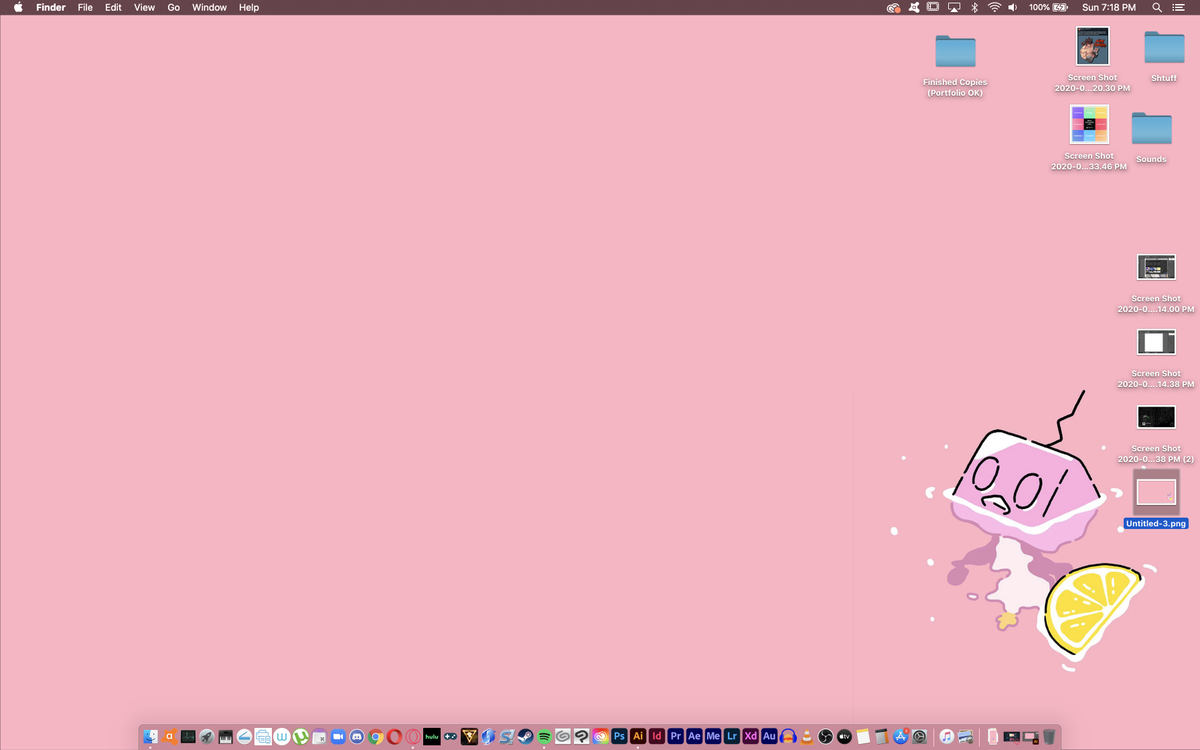
Task: Click the clock showing Sun 7:18 PM
Action: point(1109,7)
